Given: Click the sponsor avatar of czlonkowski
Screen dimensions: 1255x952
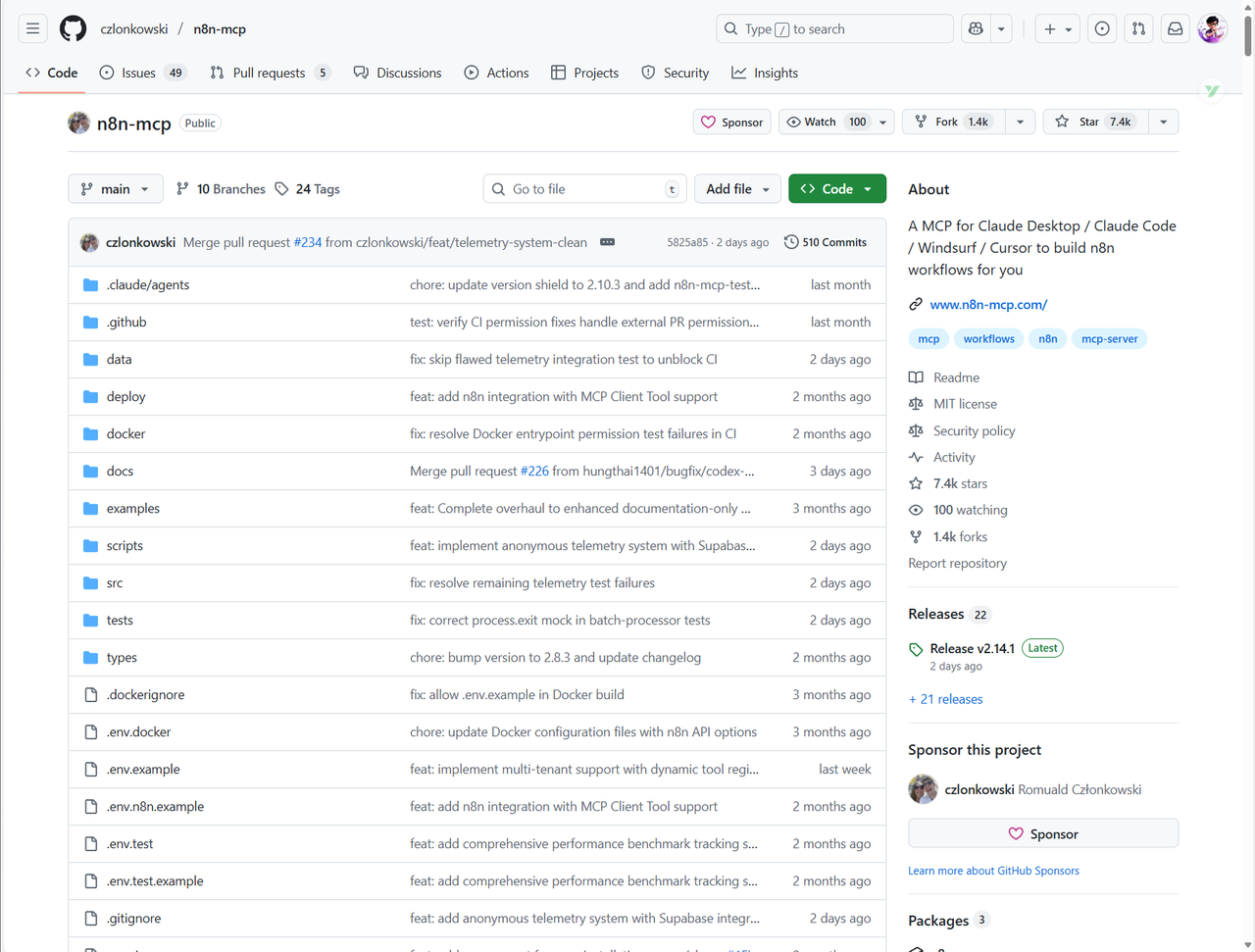Looking at the screenshot, I should click(923, 789).
